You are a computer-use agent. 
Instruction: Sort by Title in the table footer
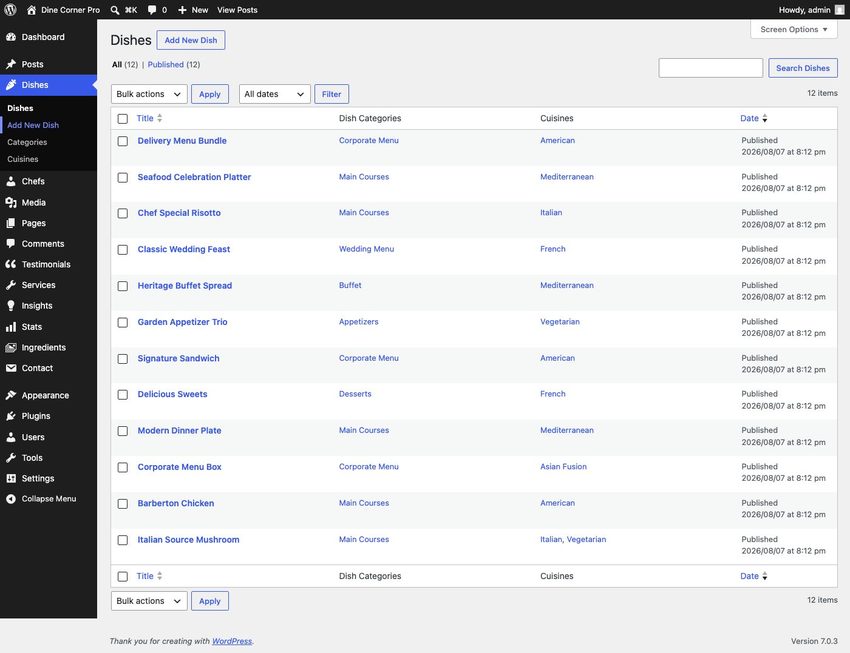click(x=149, y=576)
